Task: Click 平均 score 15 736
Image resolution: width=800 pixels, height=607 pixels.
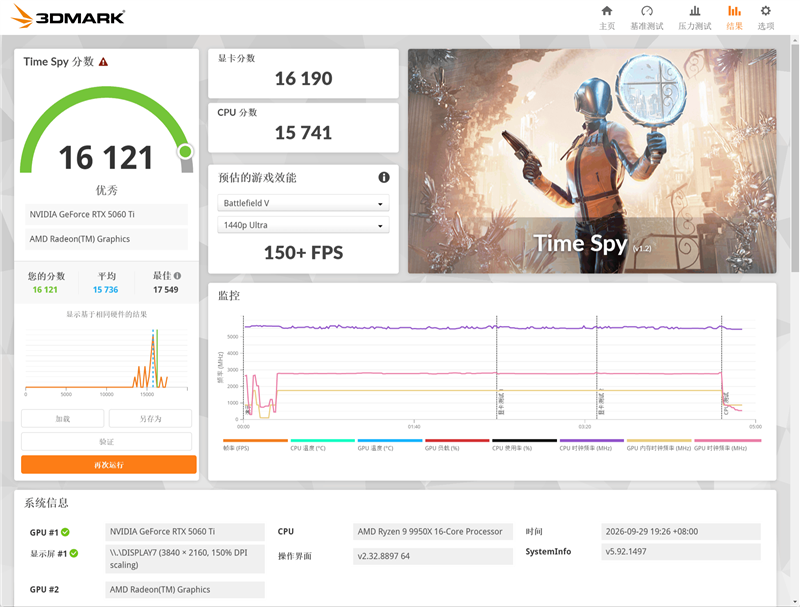Action: coord(106,290)
